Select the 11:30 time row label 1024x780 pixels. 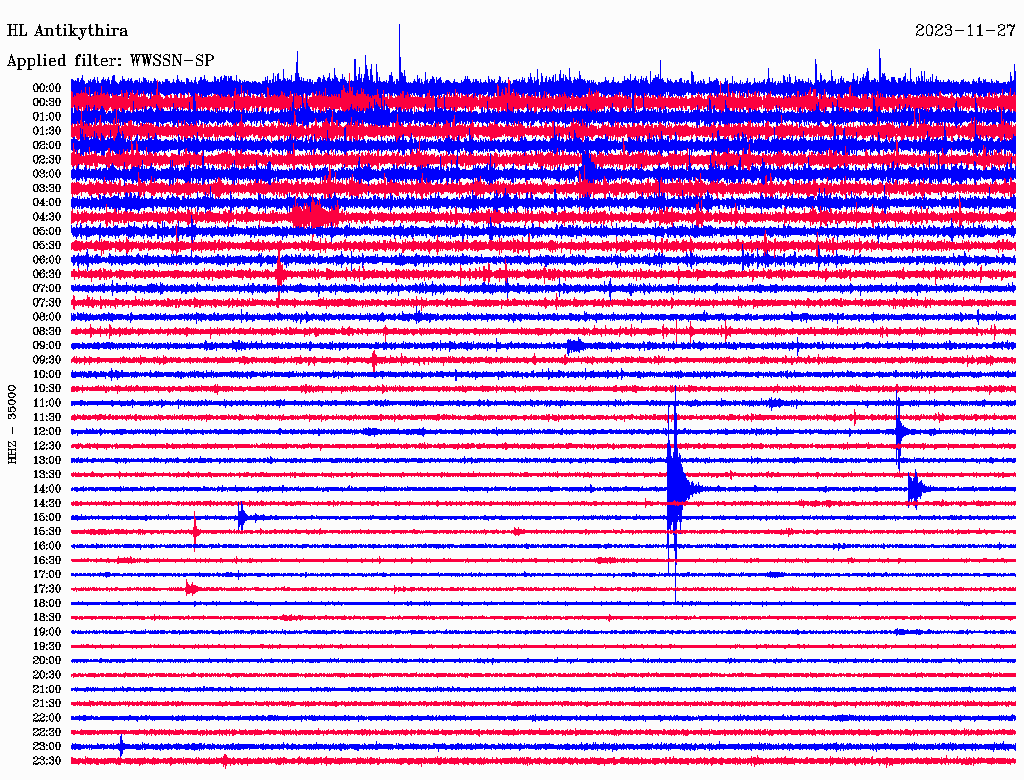pos(47,417)
